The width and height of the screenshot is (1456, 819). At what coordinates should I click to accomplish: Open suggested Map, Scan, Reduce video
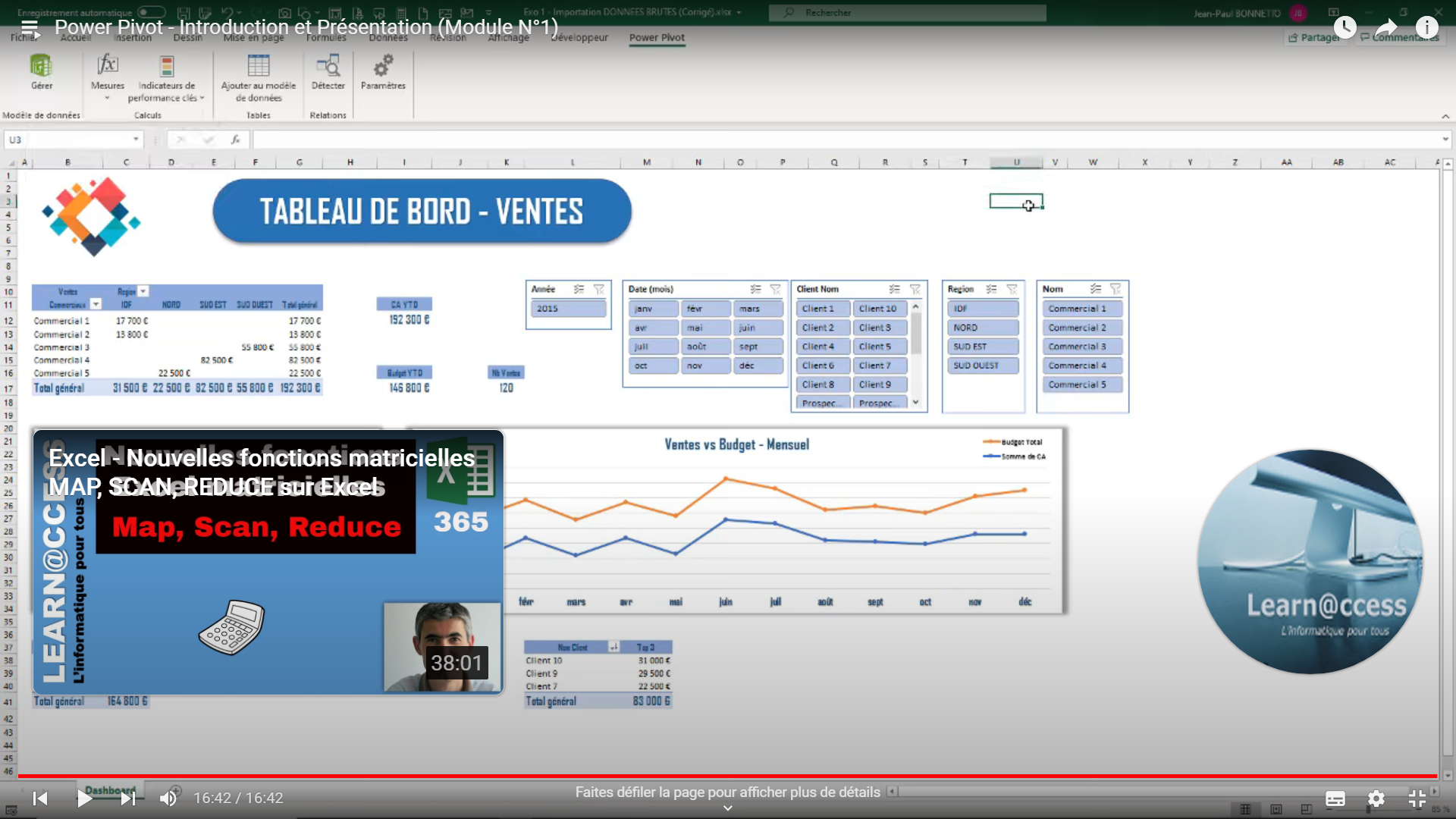(x=268, y=562)
